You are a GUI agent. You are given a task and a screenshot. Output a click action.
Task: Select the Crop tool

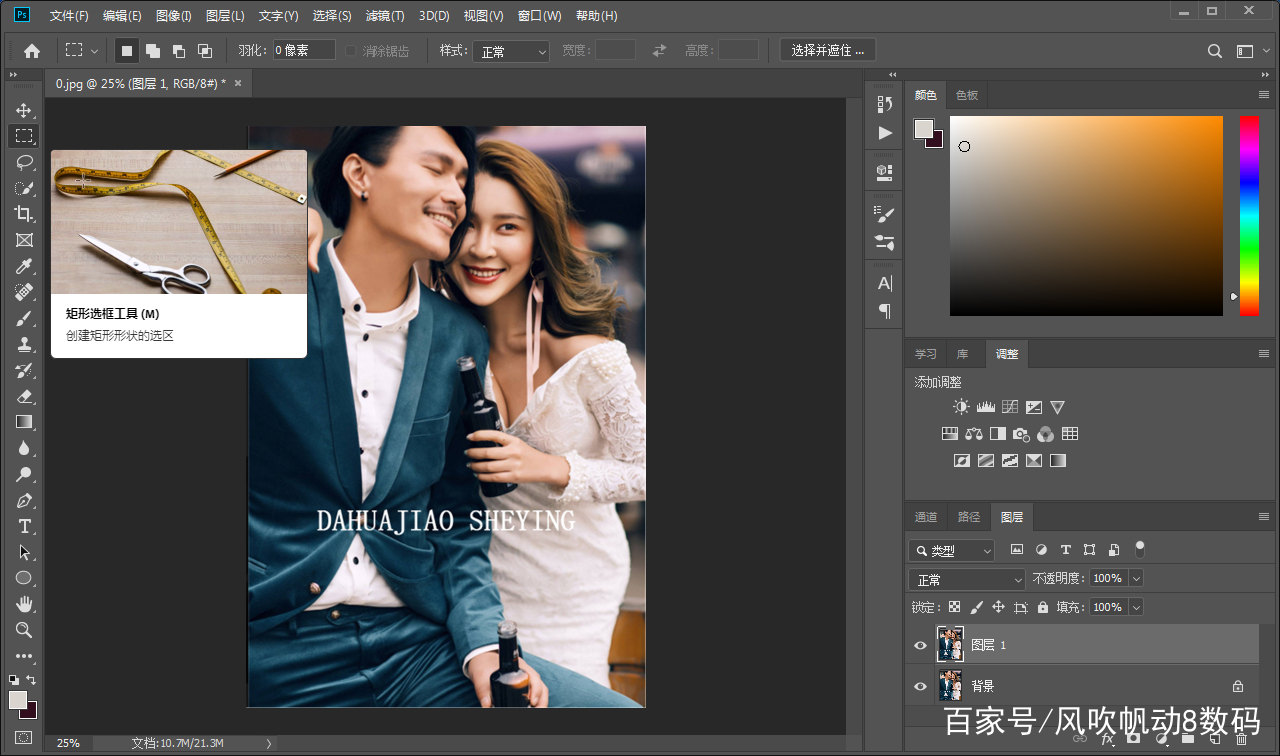tap(24, 214)
